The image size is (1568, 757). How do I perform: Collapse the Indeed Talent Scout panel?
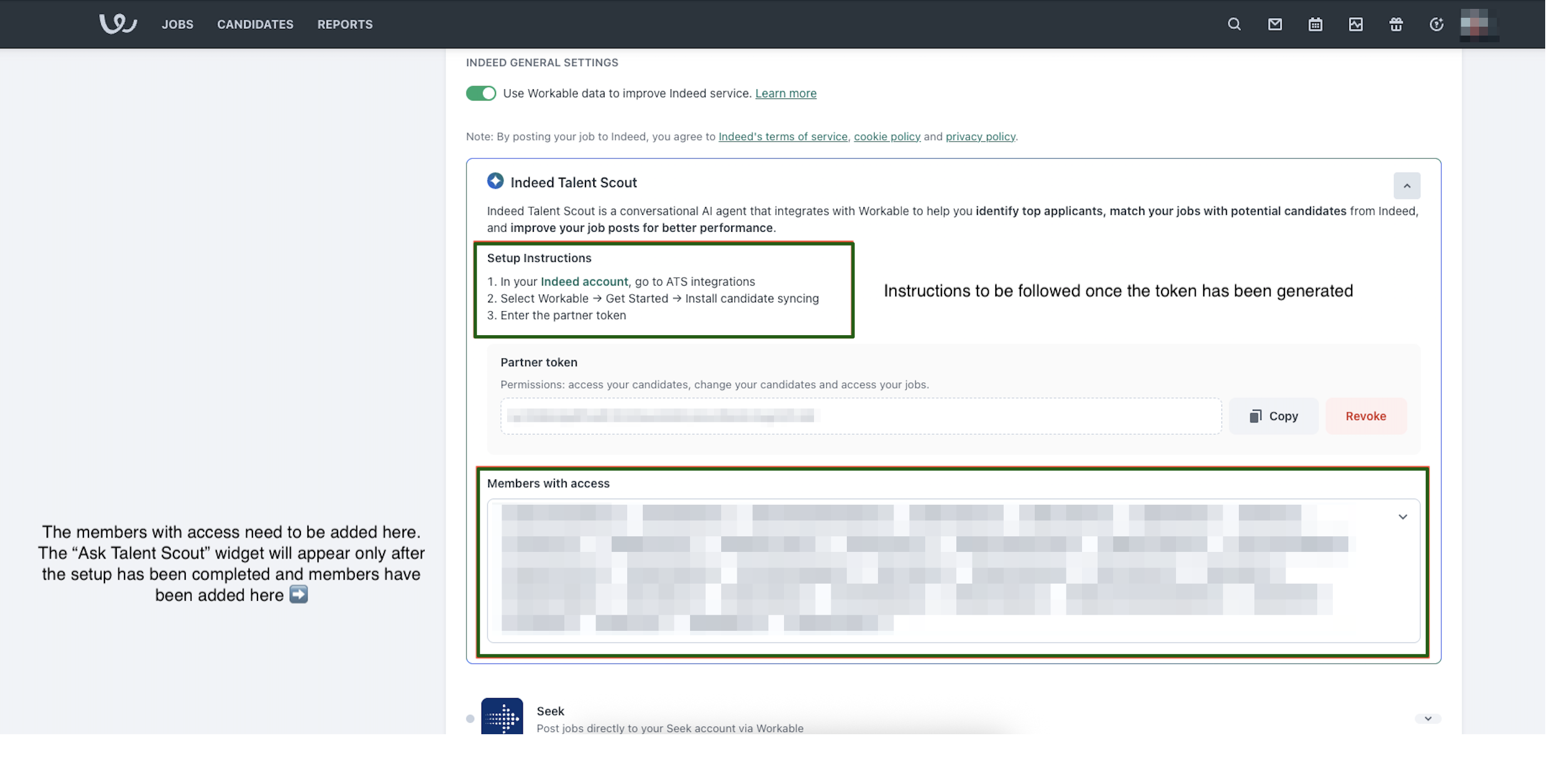tap(1406, 186)
